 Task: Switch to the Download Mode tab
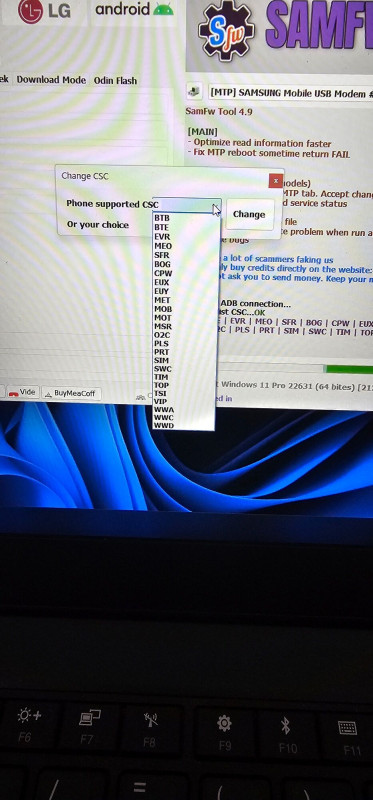click(x=51, y=80)
